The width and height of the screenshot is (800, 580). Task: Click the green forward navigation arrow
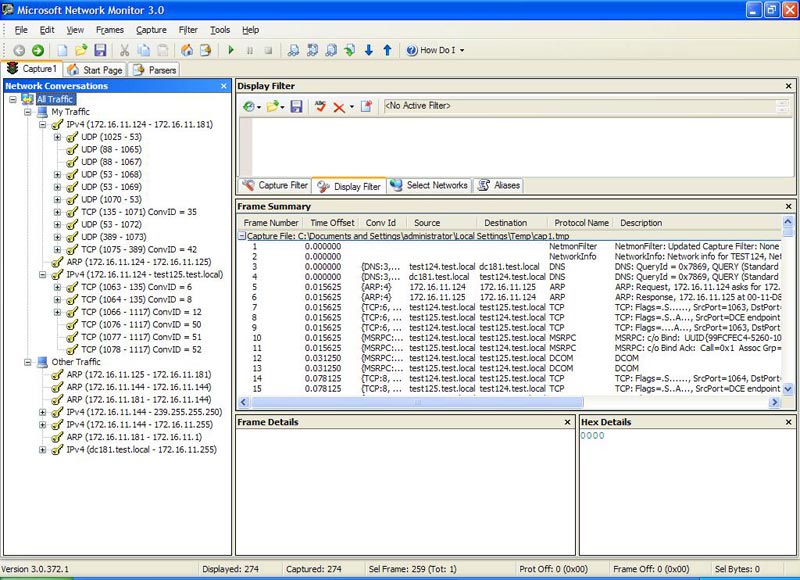click(37, 50)
